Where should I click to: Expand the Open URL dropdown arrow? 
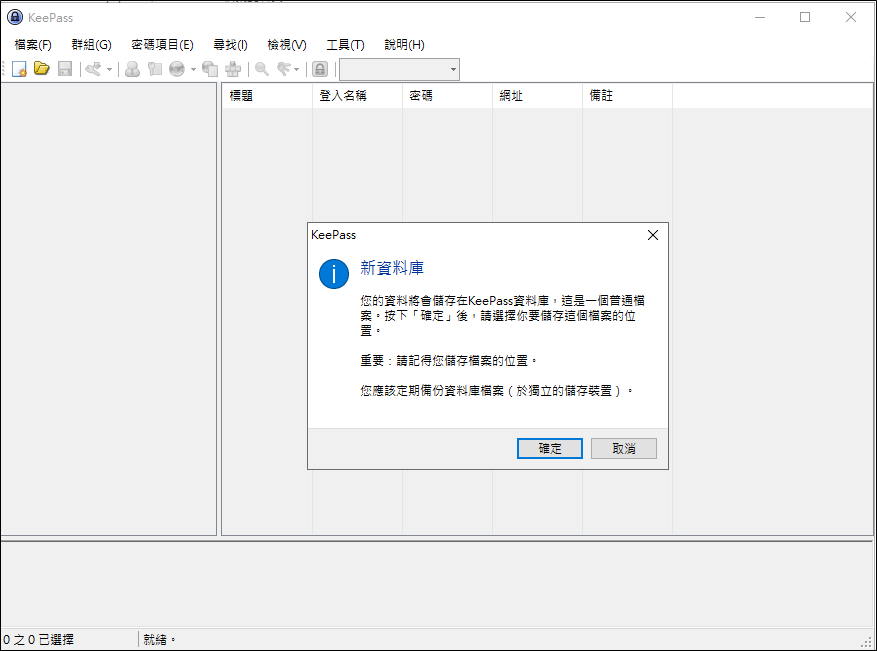(193, 69)
